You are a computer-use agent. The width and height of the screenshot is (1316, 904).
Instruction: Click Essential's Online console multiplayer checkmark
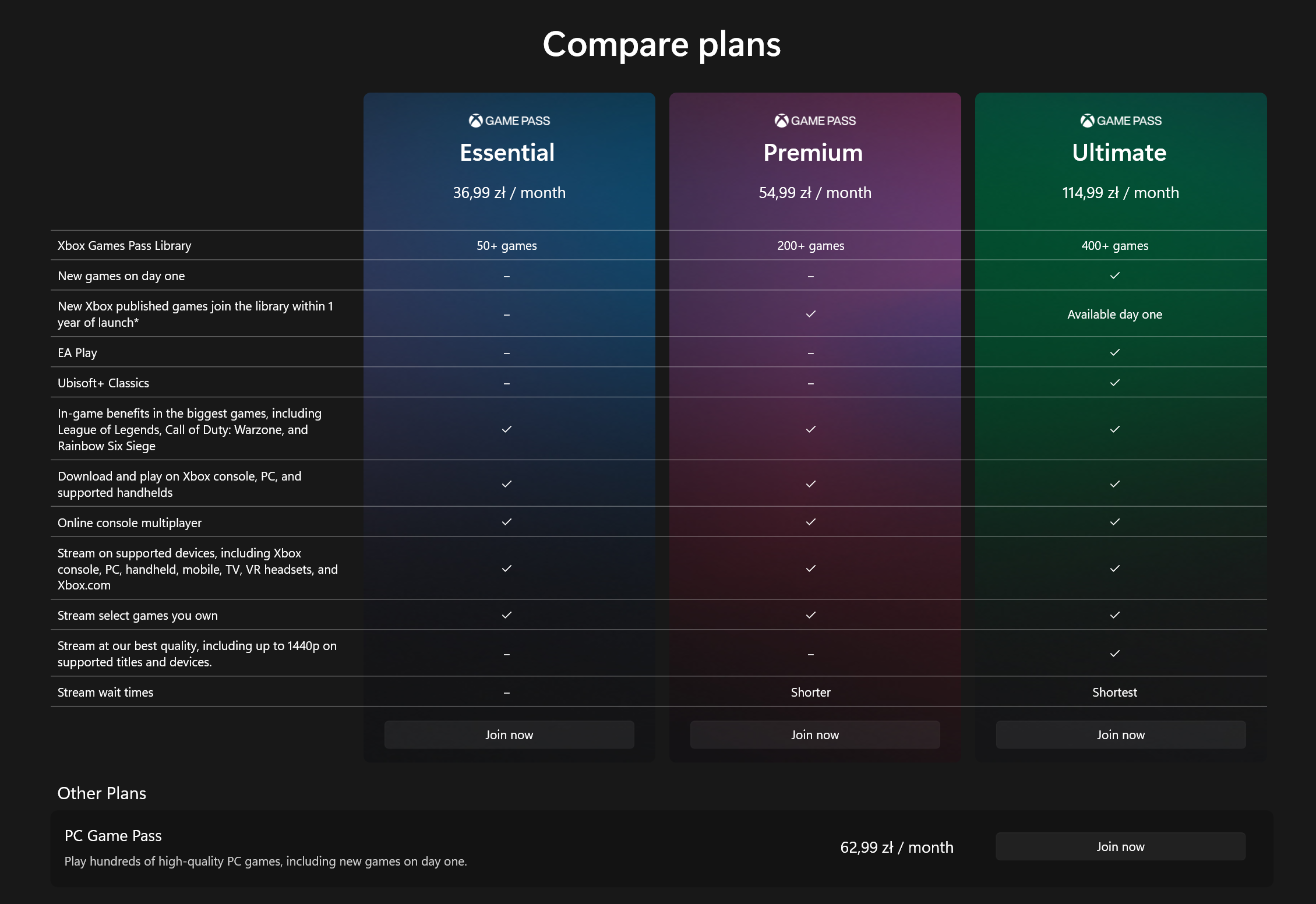[506, 522]
